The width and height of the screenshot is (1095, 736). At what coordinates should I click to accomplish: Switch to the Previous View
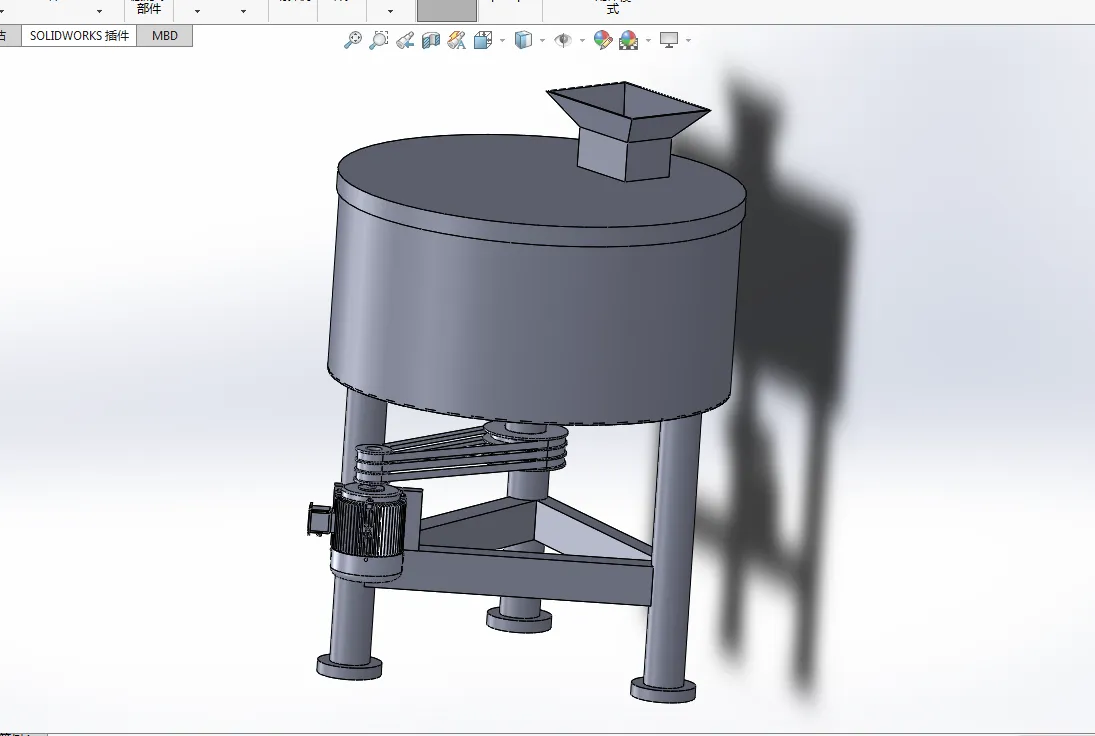point(405,41)
